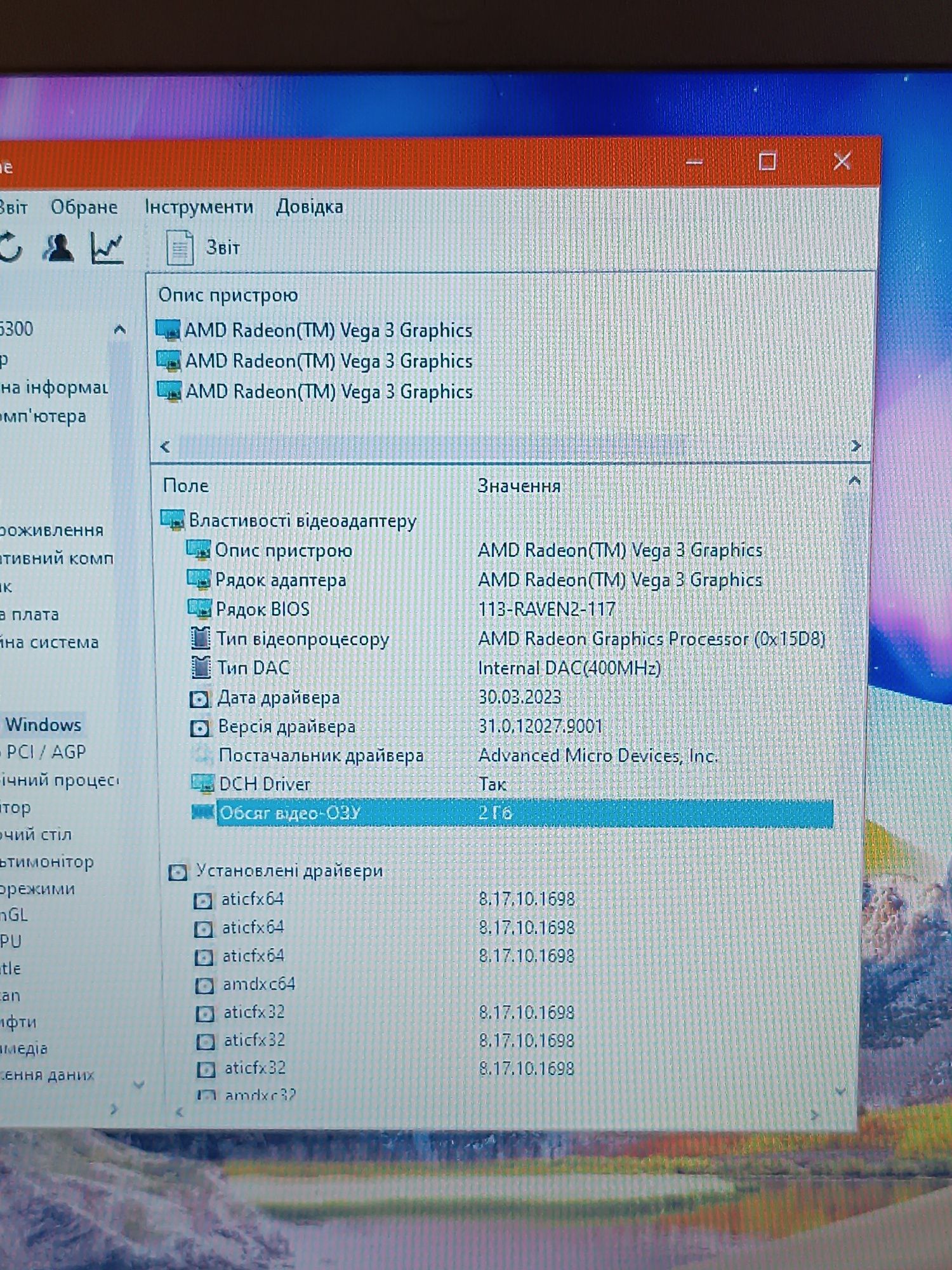Select PCI / AGP item in sidebar

click(x=46, y=752)
